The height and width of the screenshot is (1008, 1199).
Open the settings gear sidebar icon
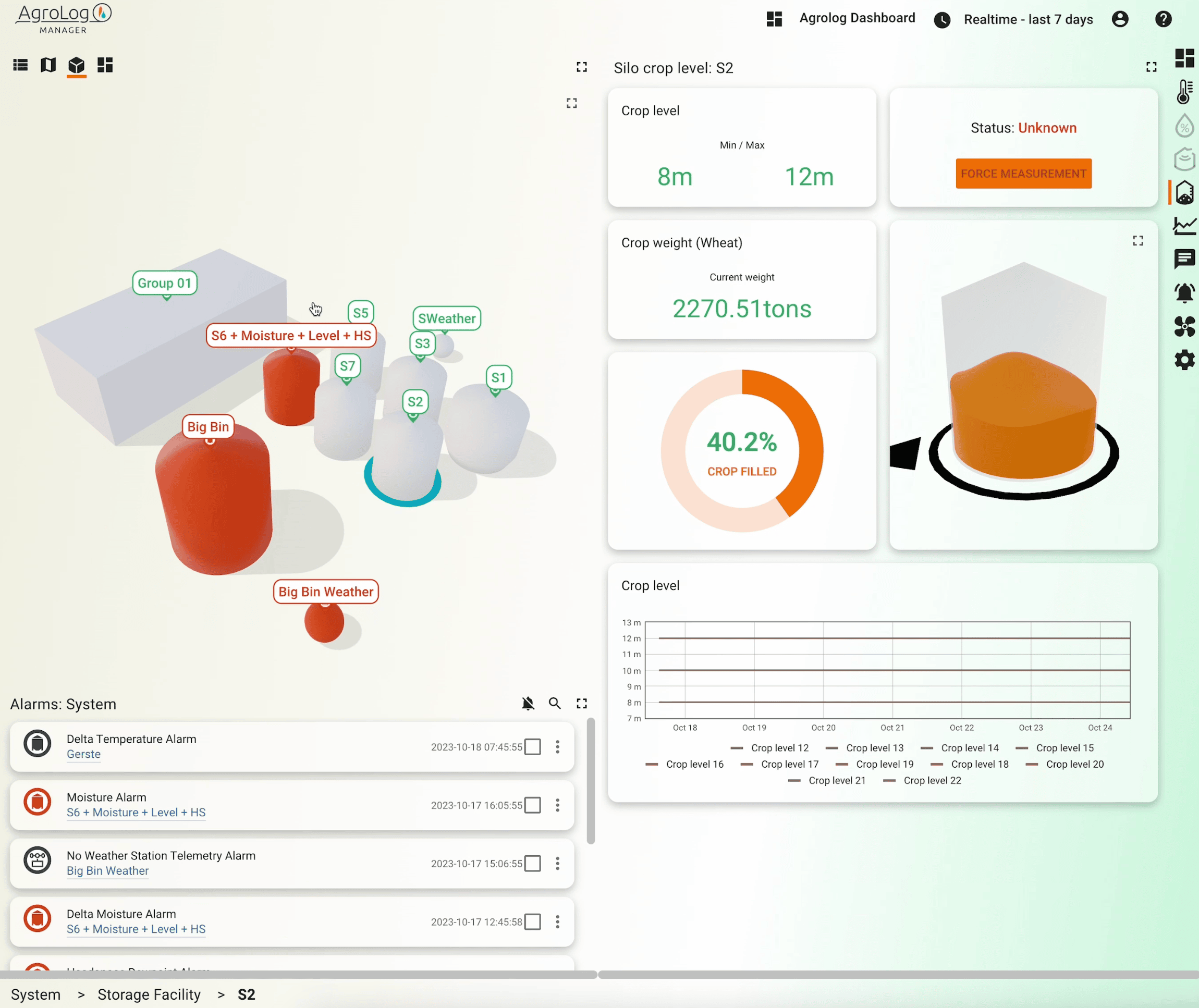[1184, 360]
